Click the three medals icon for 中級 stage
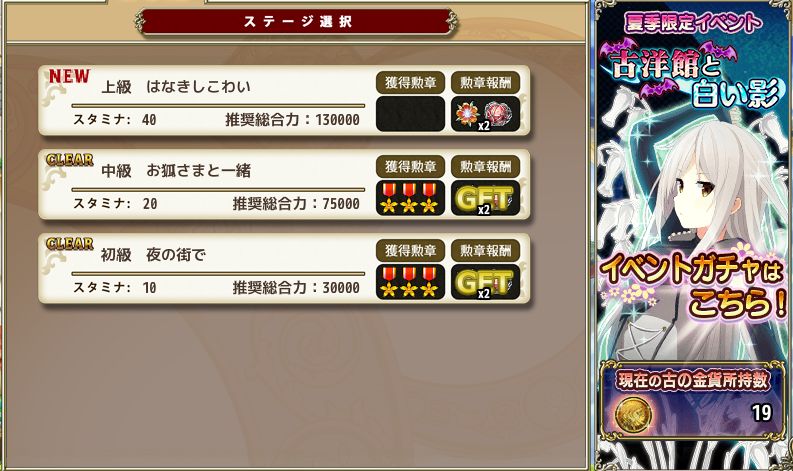The width and height of the screenshot is (793, 471). 410,198
